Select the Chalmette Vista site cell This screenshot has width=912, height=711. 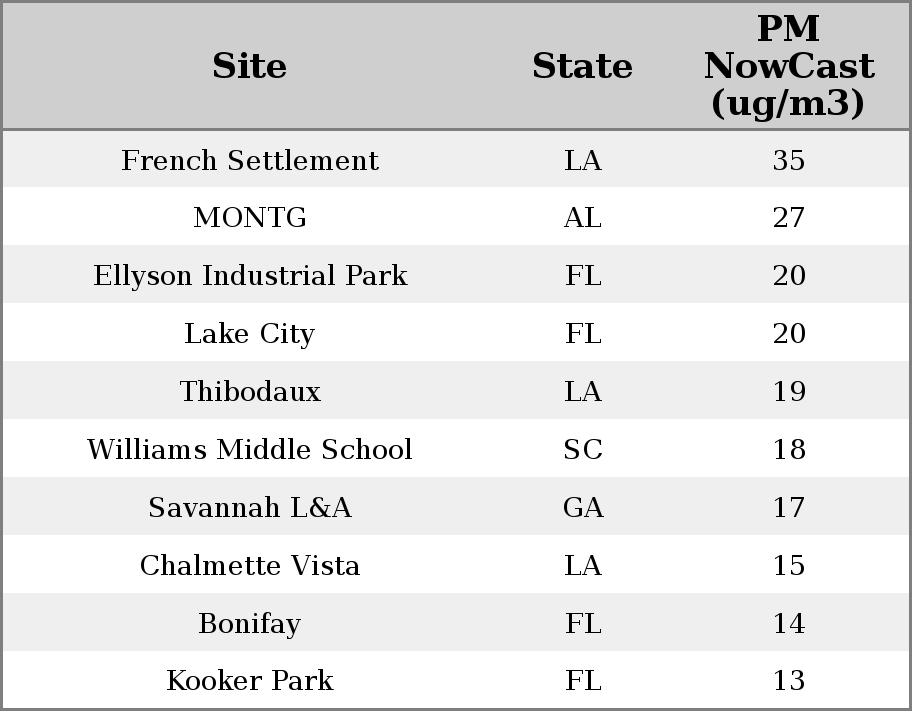(250, 566)
